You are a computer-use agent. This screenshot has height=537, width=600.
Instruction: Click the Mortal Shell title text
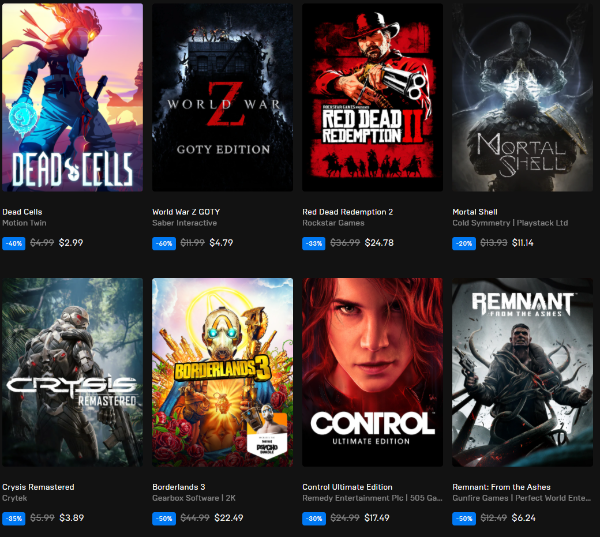pos(475,212)
